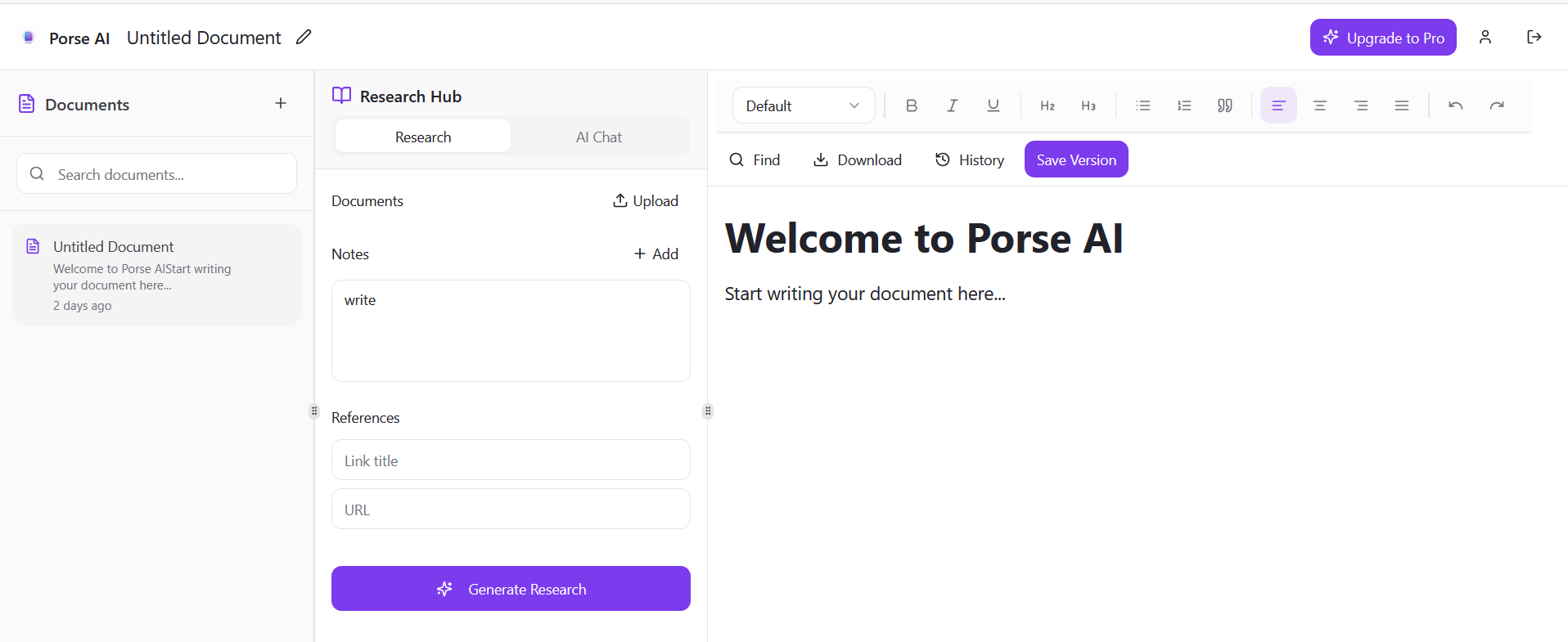1568x642 pixels.
Task: Click the search magnifier icon in Documents
Action: click(37, 173)
